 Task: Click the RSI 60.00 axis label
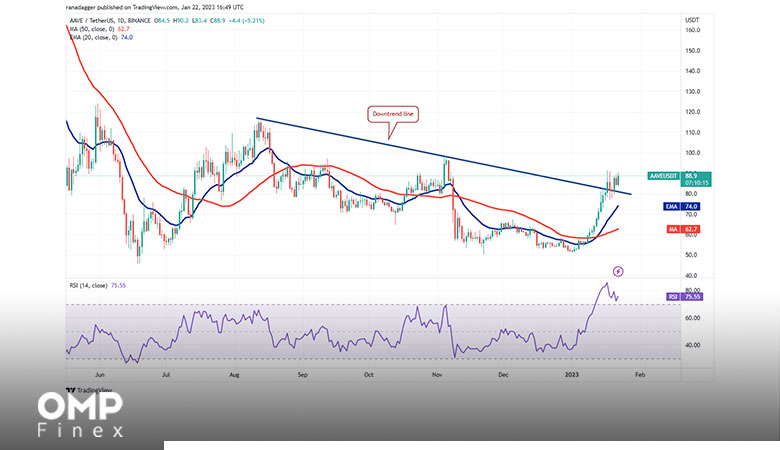coord(692,318)
